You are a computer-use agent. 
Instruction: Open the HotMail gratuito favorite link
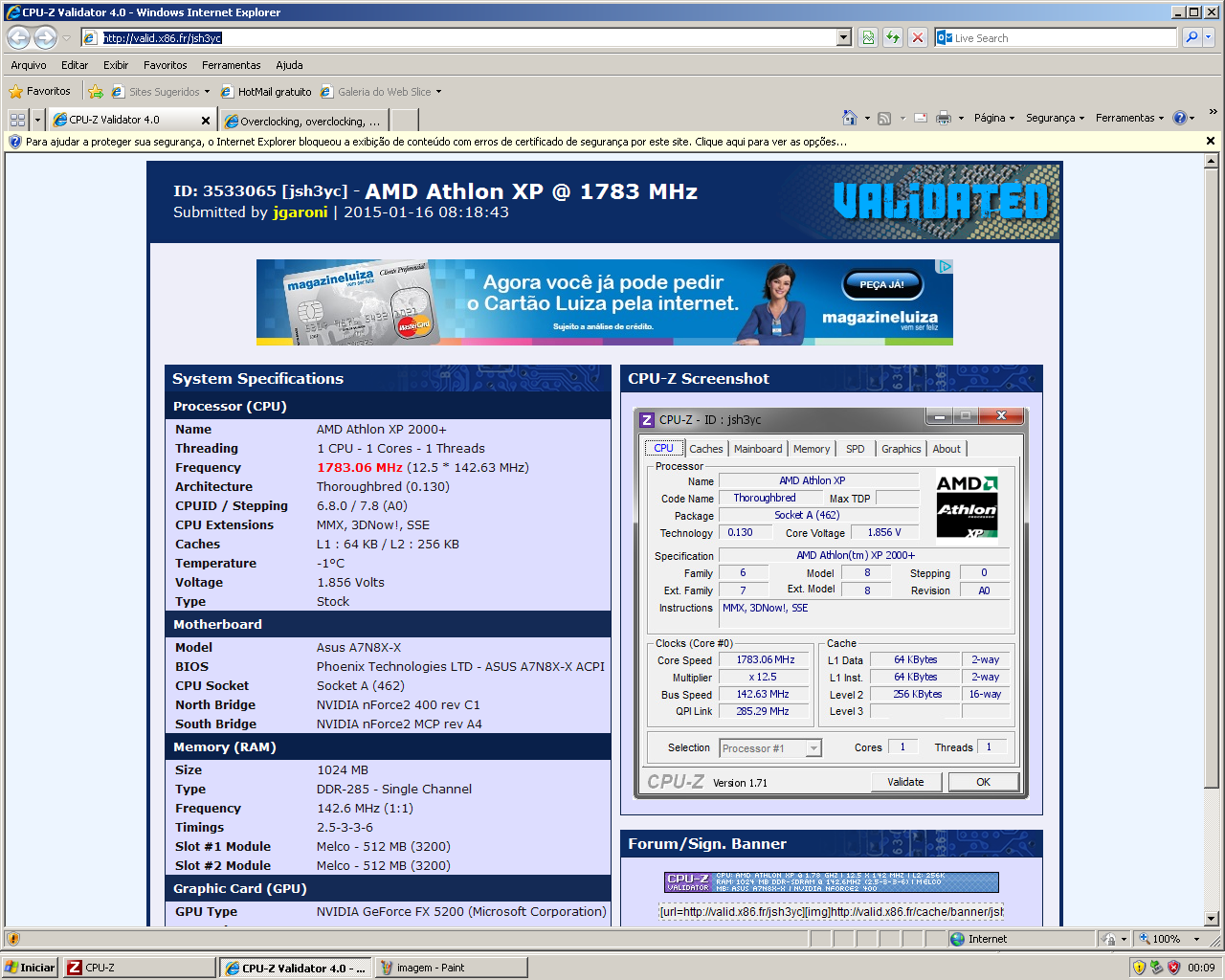tap(266, 92)
